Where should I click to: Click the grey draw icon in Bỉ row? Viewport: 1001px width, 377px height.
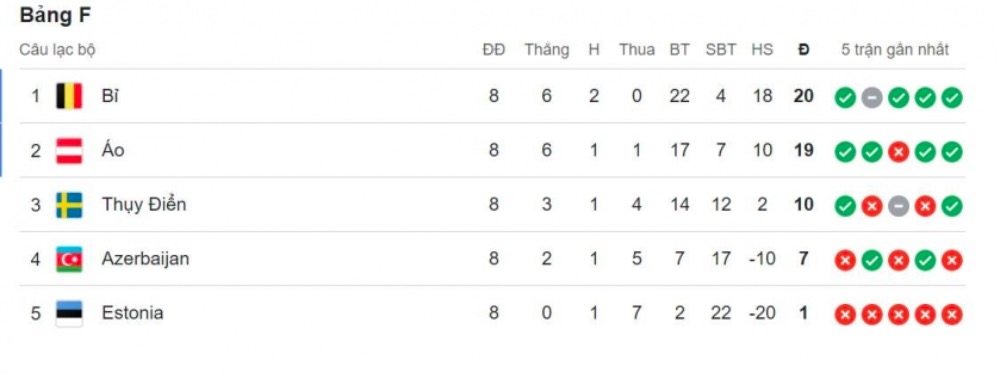point(871,98)
